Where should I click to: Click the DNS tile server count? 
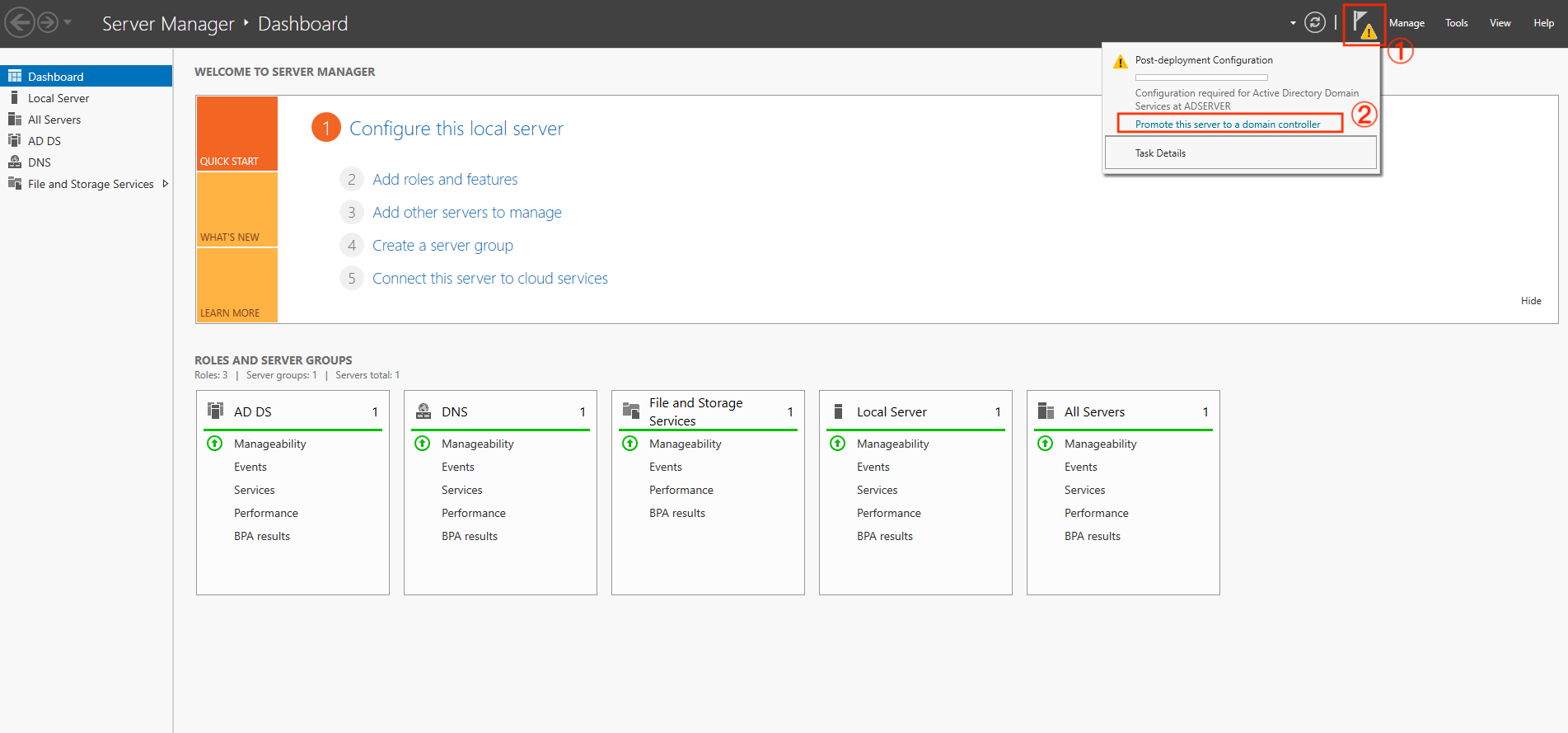click(x=583, y=411)
